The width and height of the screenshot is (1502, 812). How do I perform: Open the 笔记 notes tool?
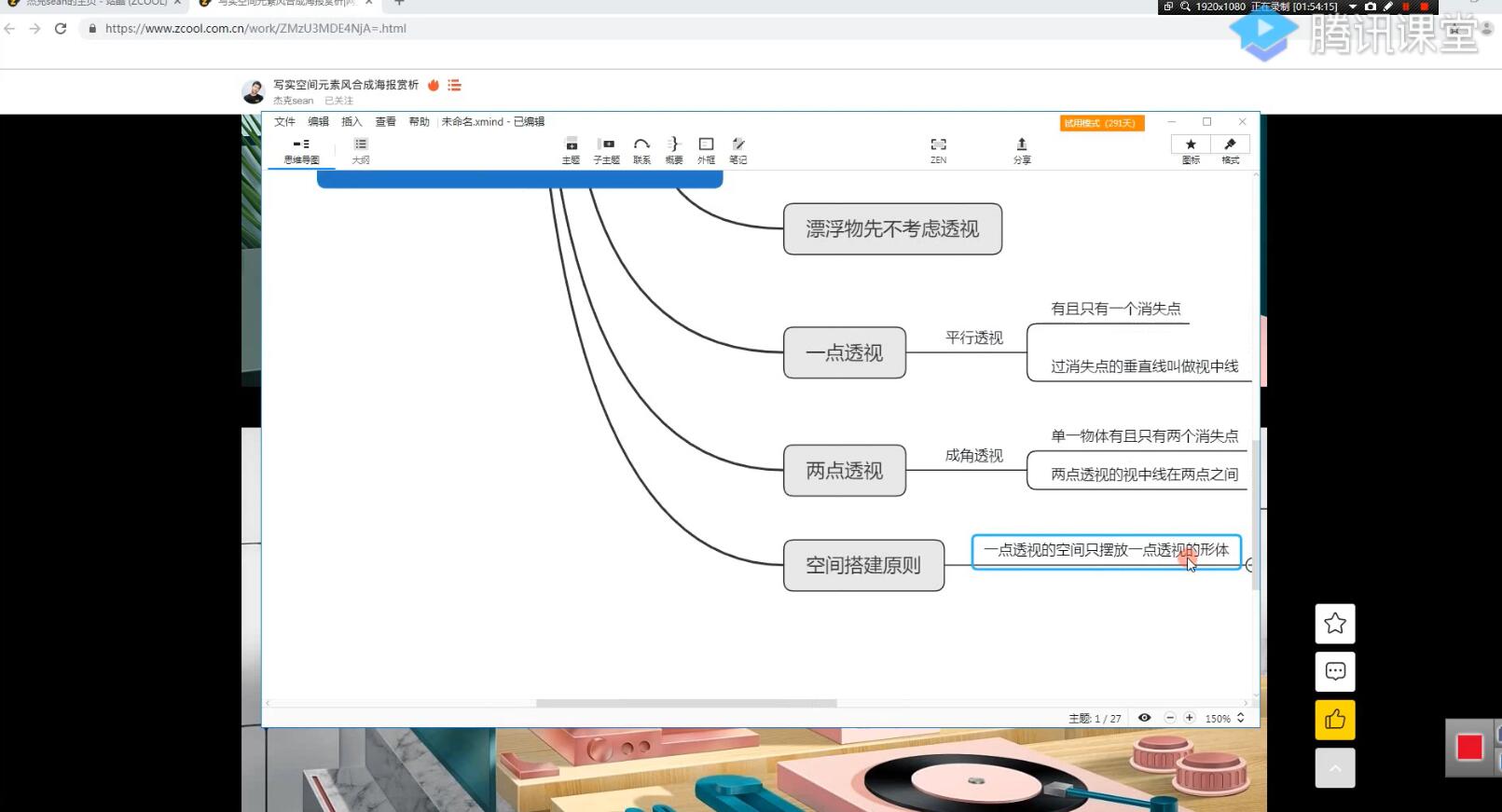tap(737, 148)
